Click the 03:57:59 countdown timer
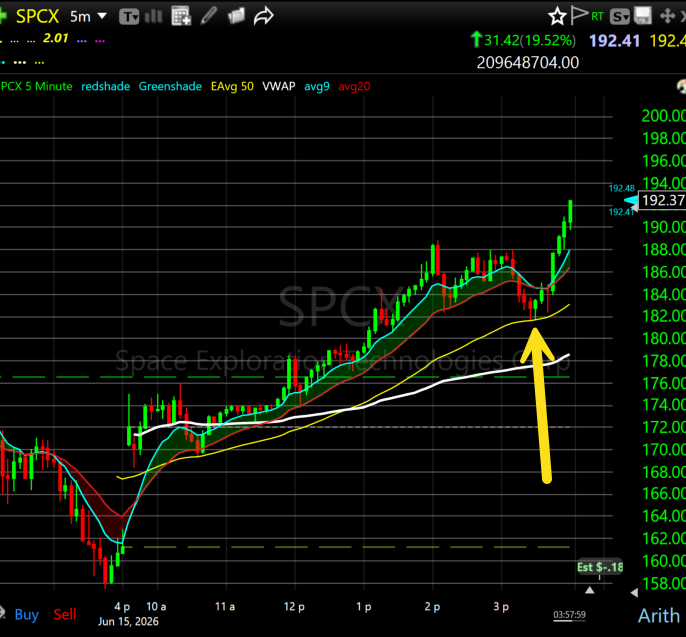This screenshot has width=686, height=637. coord(569,615)
